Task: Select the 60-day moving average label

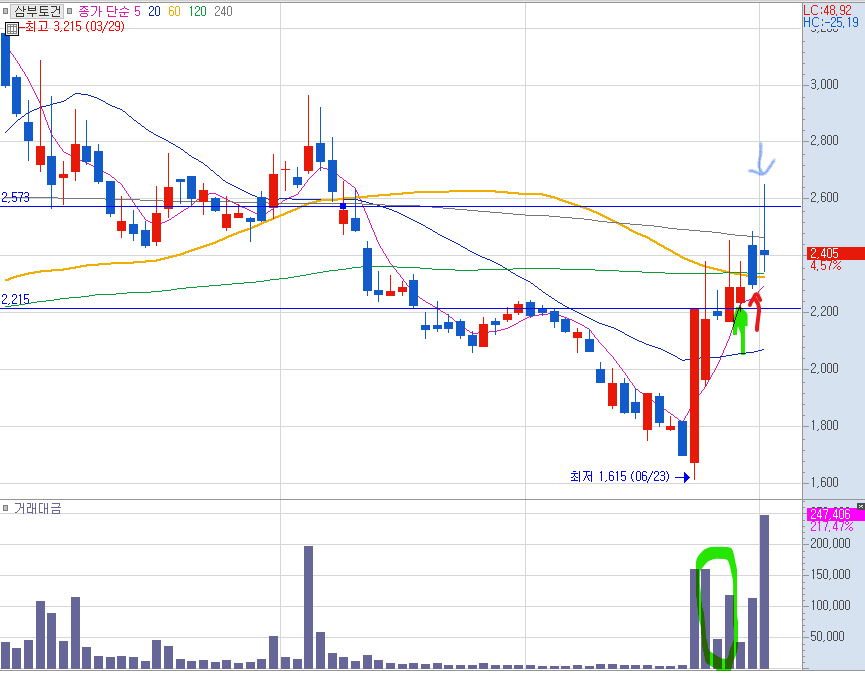Action: coord(174,11)
